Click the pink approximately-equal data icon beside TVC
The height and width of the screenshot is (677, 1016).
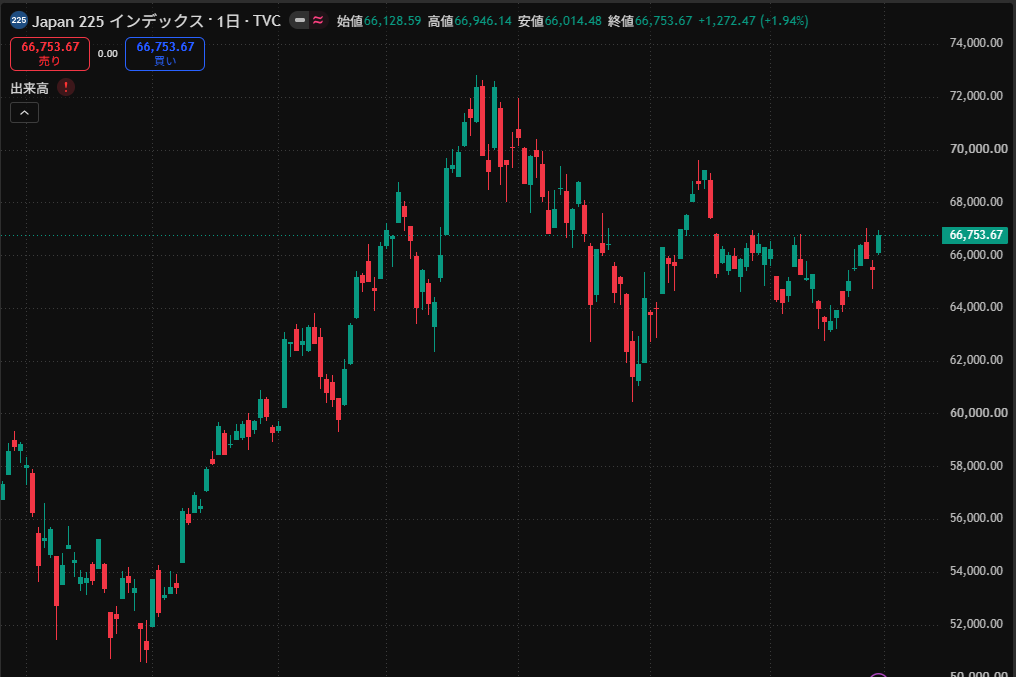[x=318, y=21]
